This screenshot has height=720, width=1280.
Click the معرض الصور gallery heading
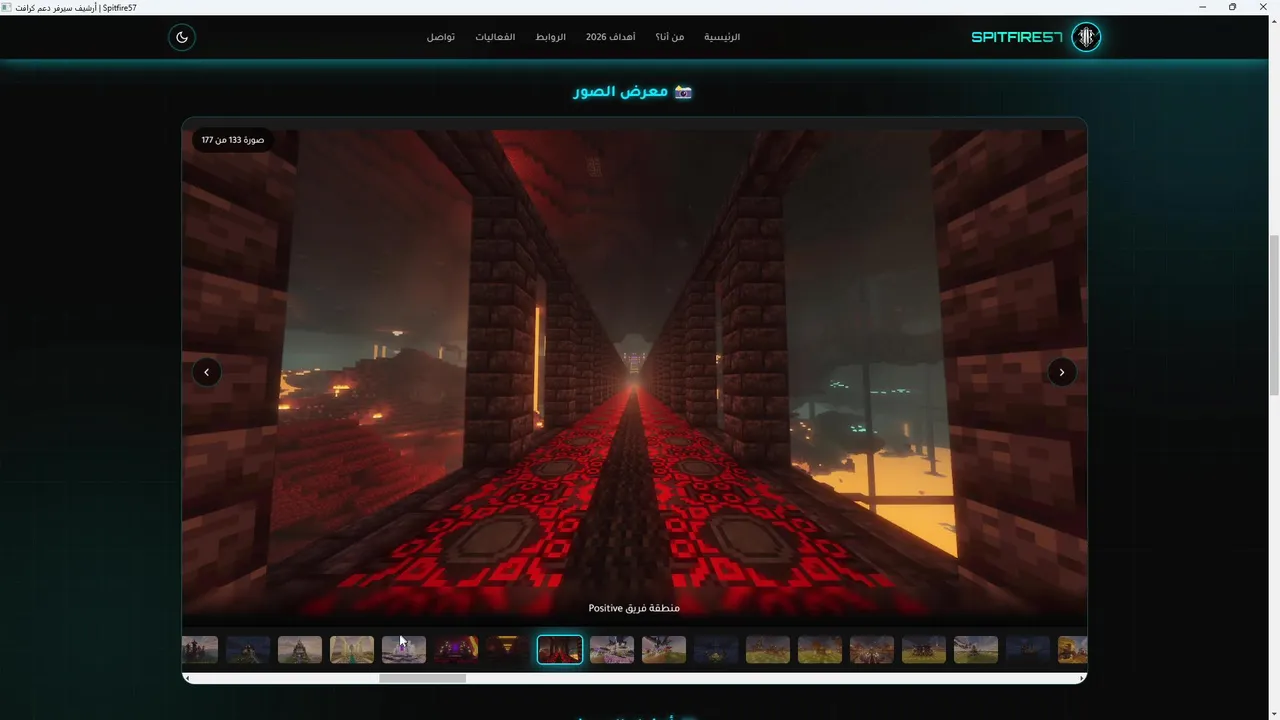(633, 91)
